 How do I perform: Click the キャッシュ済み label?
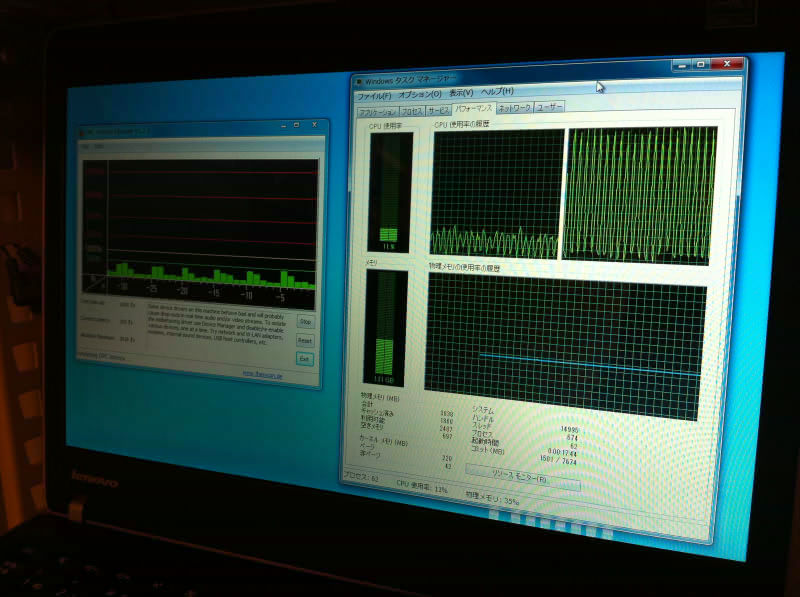(377, 412)
